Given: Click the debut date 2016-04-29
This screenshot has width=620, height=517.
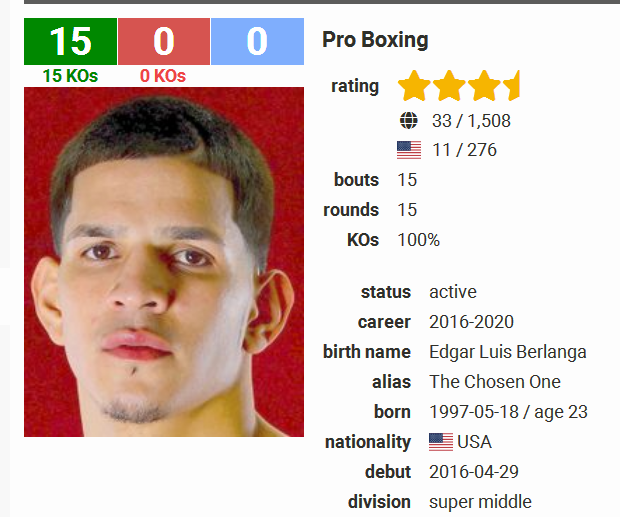Looking at the screenshot, I should 474,472.
